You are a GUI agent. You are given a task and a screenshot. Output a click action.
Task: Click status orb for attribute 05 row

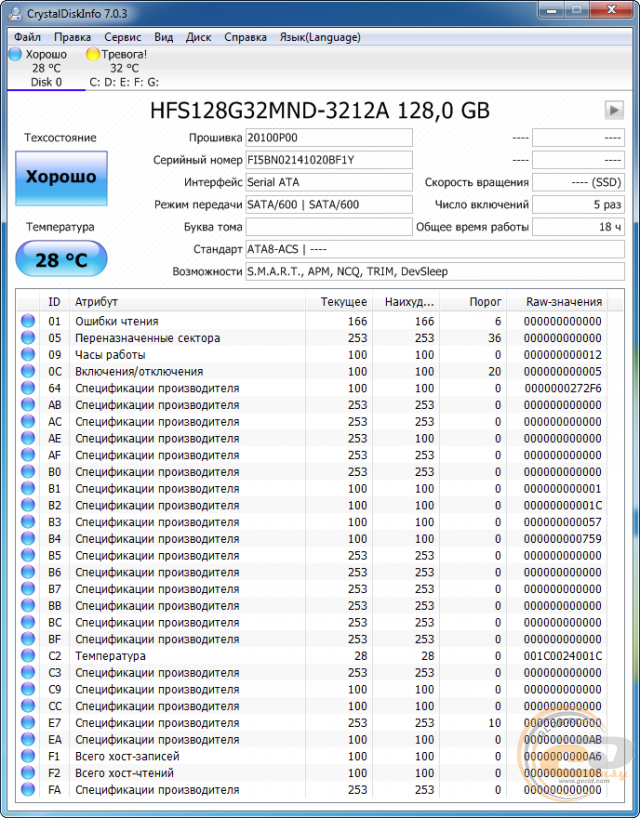28,338
